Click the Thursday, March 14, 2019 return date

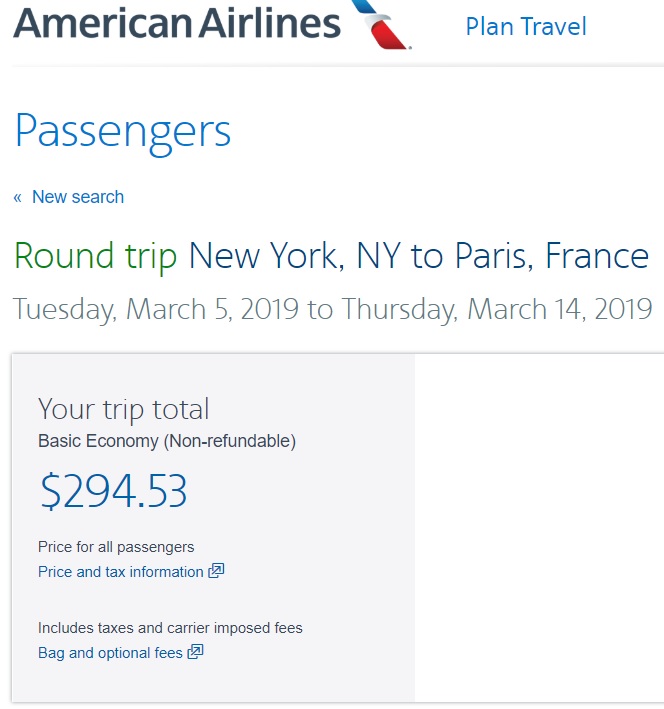point(497,309)
